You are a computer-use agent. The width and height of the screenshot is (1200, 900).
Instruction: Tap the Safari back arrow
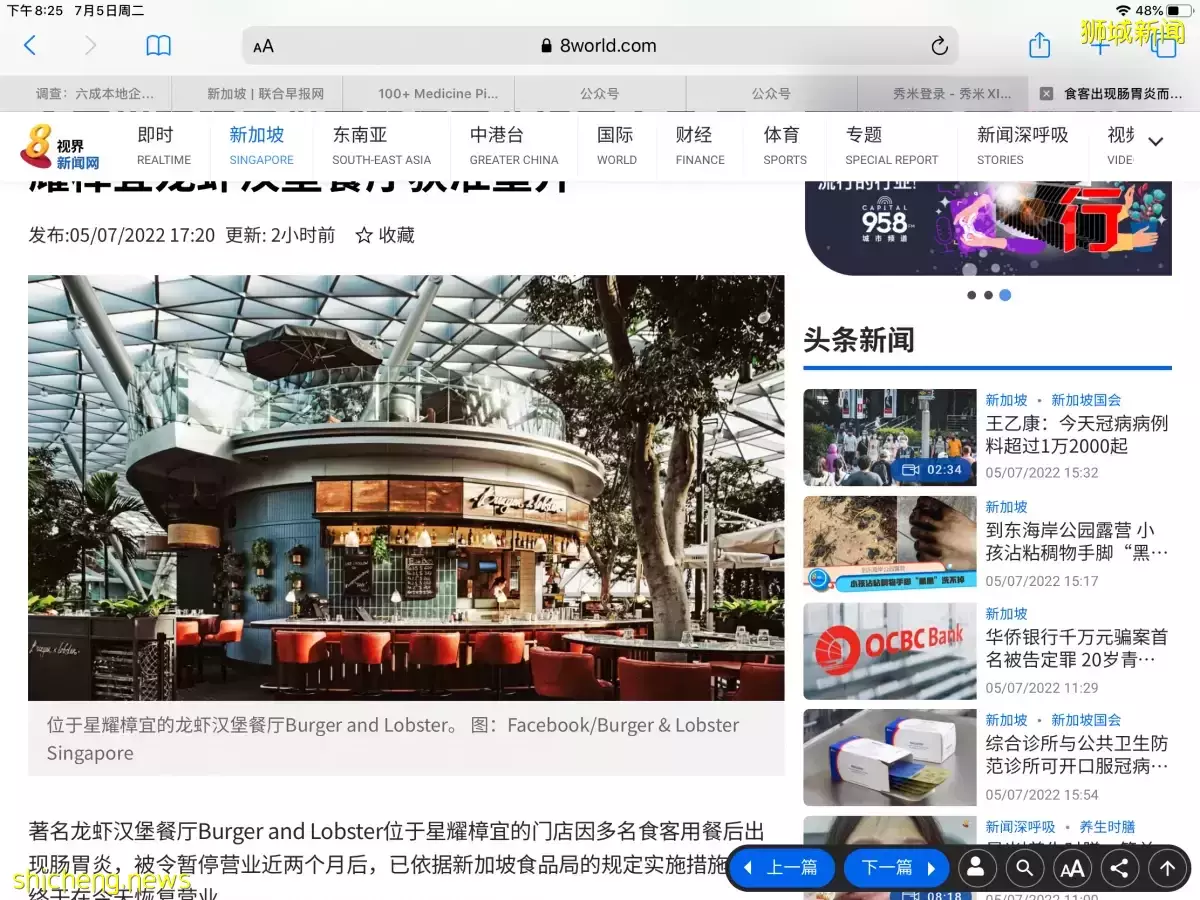(30, 45)
